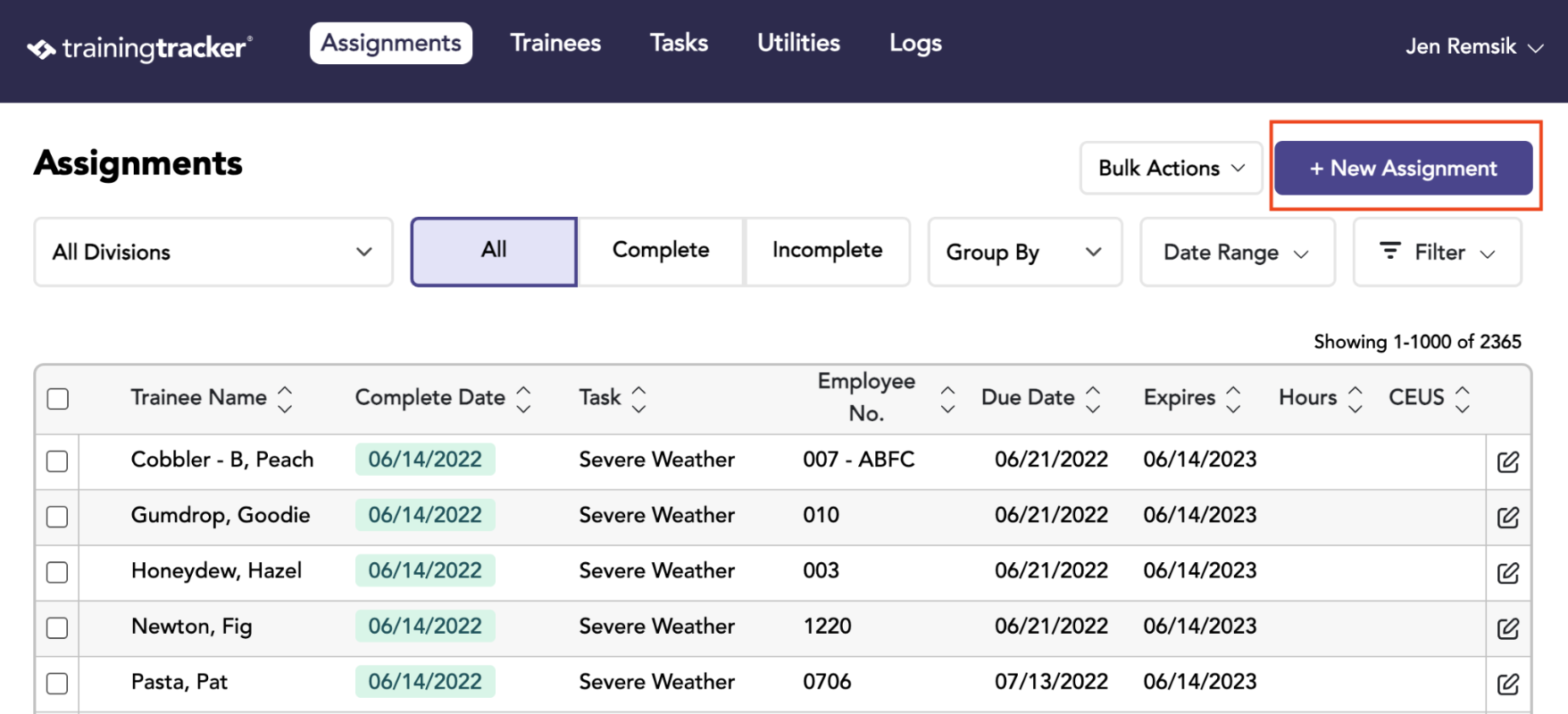Open the Jen Remsik user menu
This screenshot has height=714, width=1568.
click(1474, 46)
